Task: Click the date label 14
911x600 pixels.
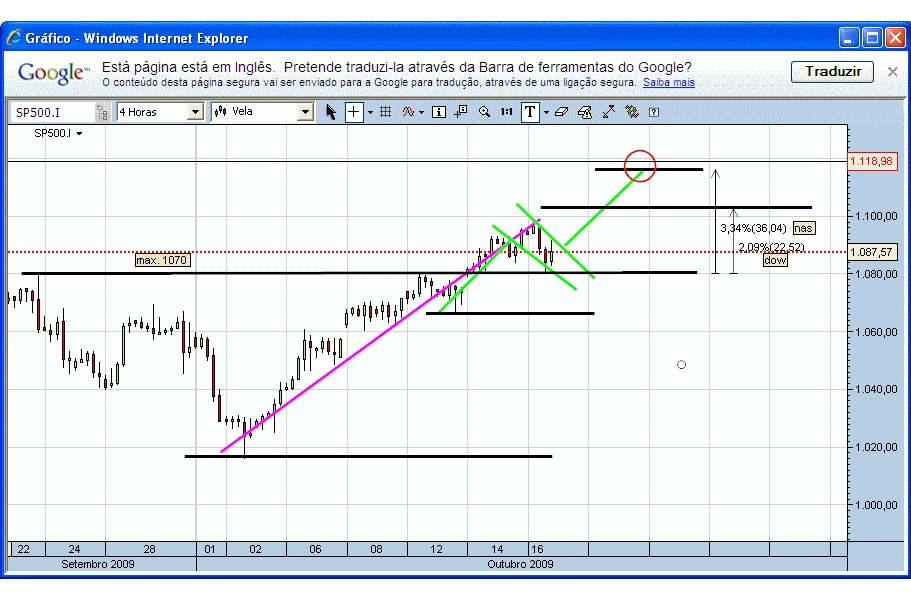Action: [x=497, y=549]
